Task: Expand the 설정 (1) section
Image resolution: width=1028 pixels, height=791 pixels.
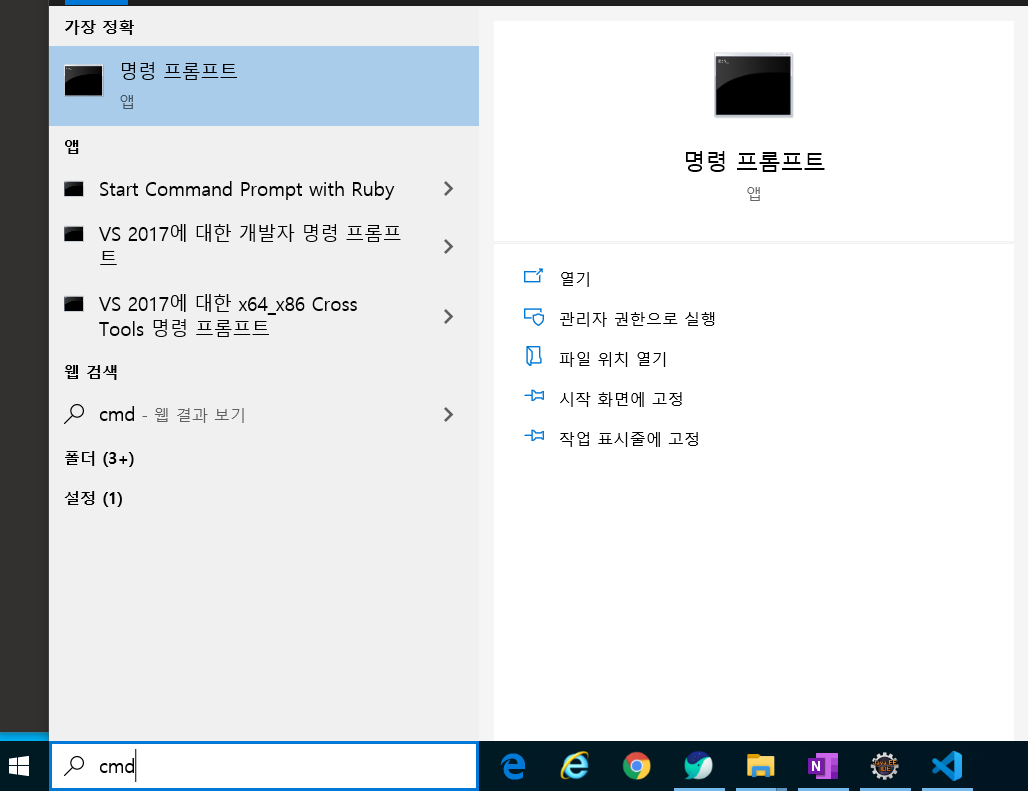Action: (93, 498)
